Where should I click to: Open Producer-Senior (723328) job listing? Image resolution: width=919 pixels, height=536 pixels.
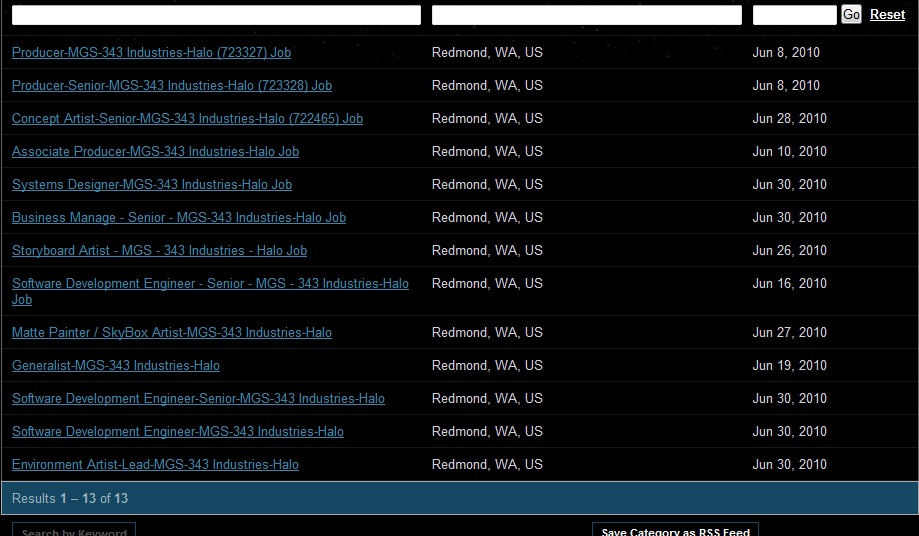172,86
